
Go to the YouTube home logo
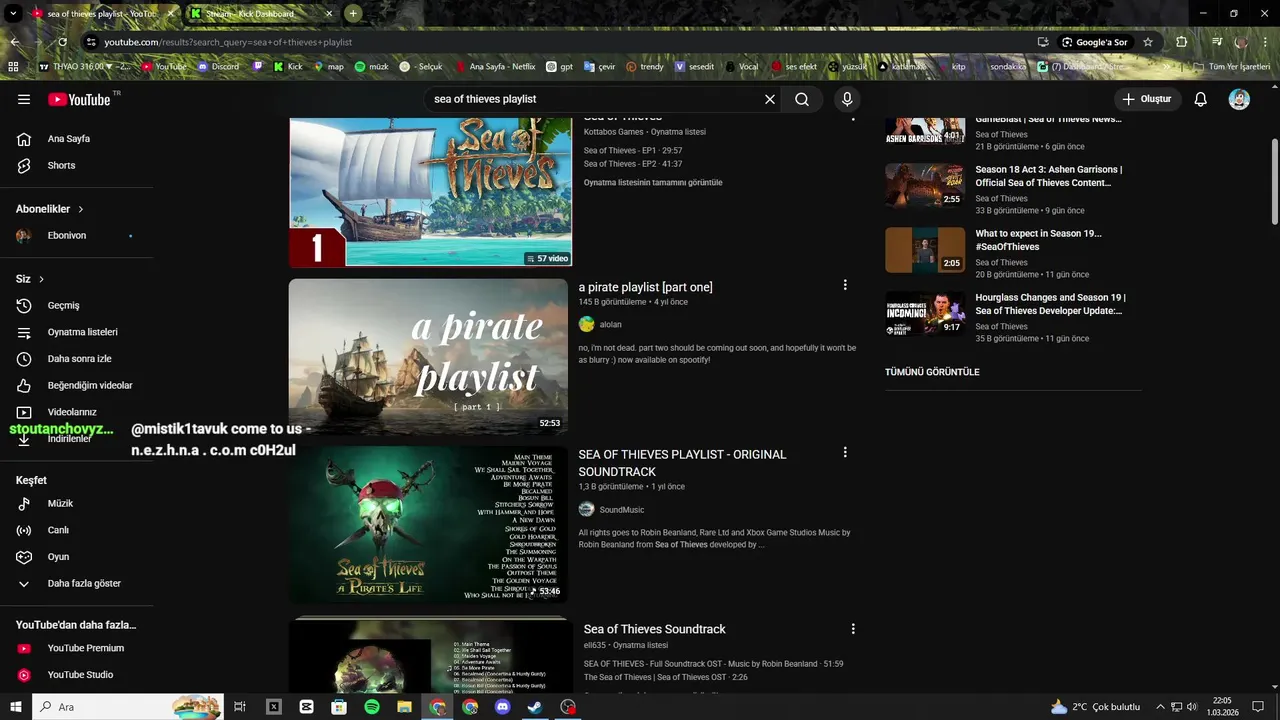[79, 99]
